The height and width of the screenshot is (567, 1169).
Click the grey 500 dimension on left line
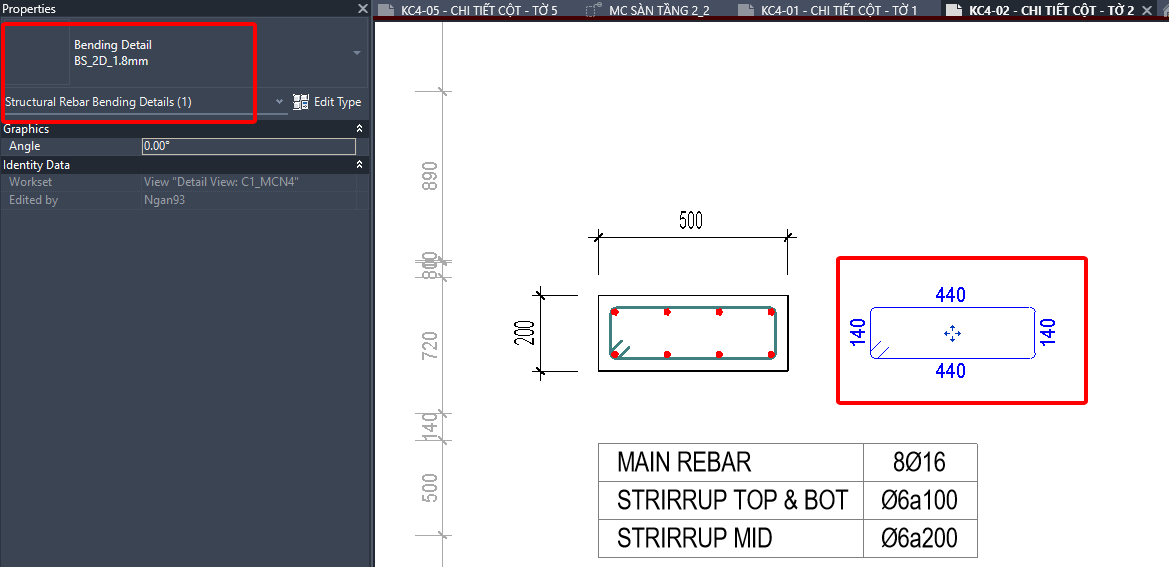click(430, 488)
